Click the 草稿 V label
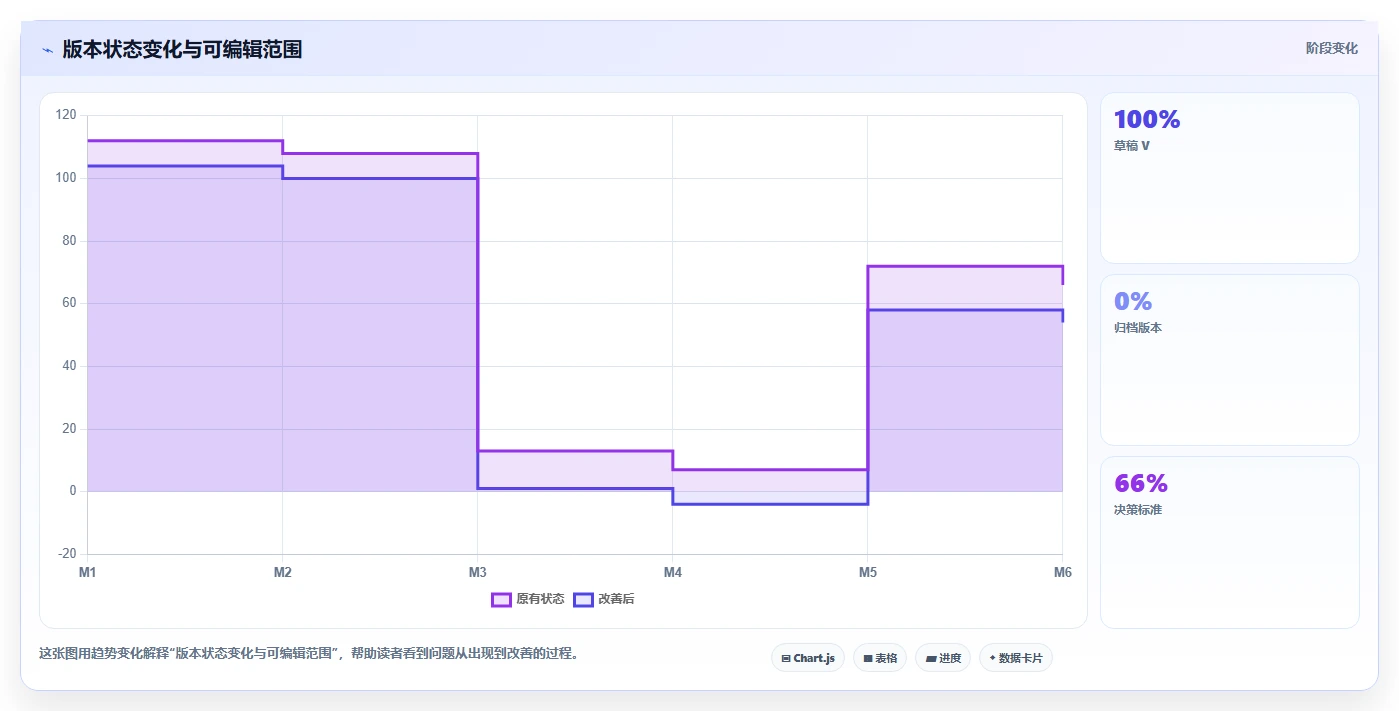The image size is (1399, 711). (1132, 146)
